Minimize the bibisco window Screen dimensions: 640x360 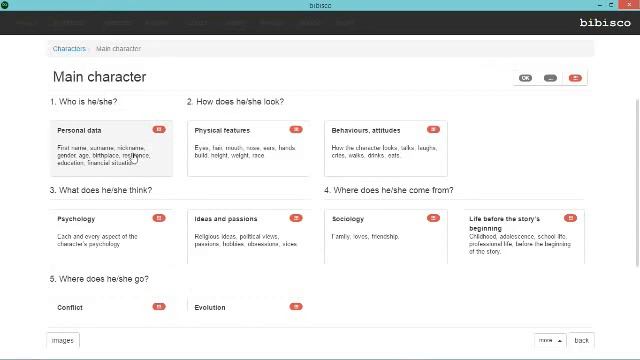600,5
